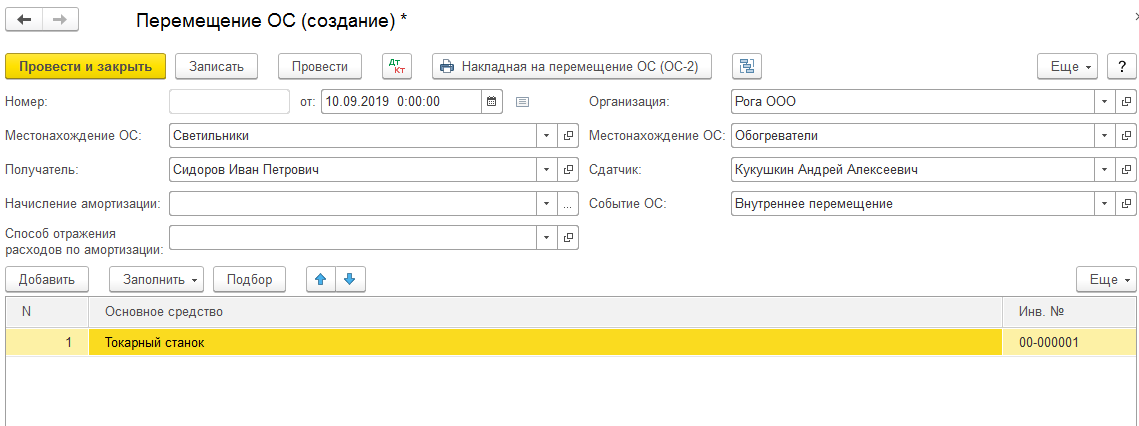Expand the Начисление амортизации dropdown

[x=546, y=203]
